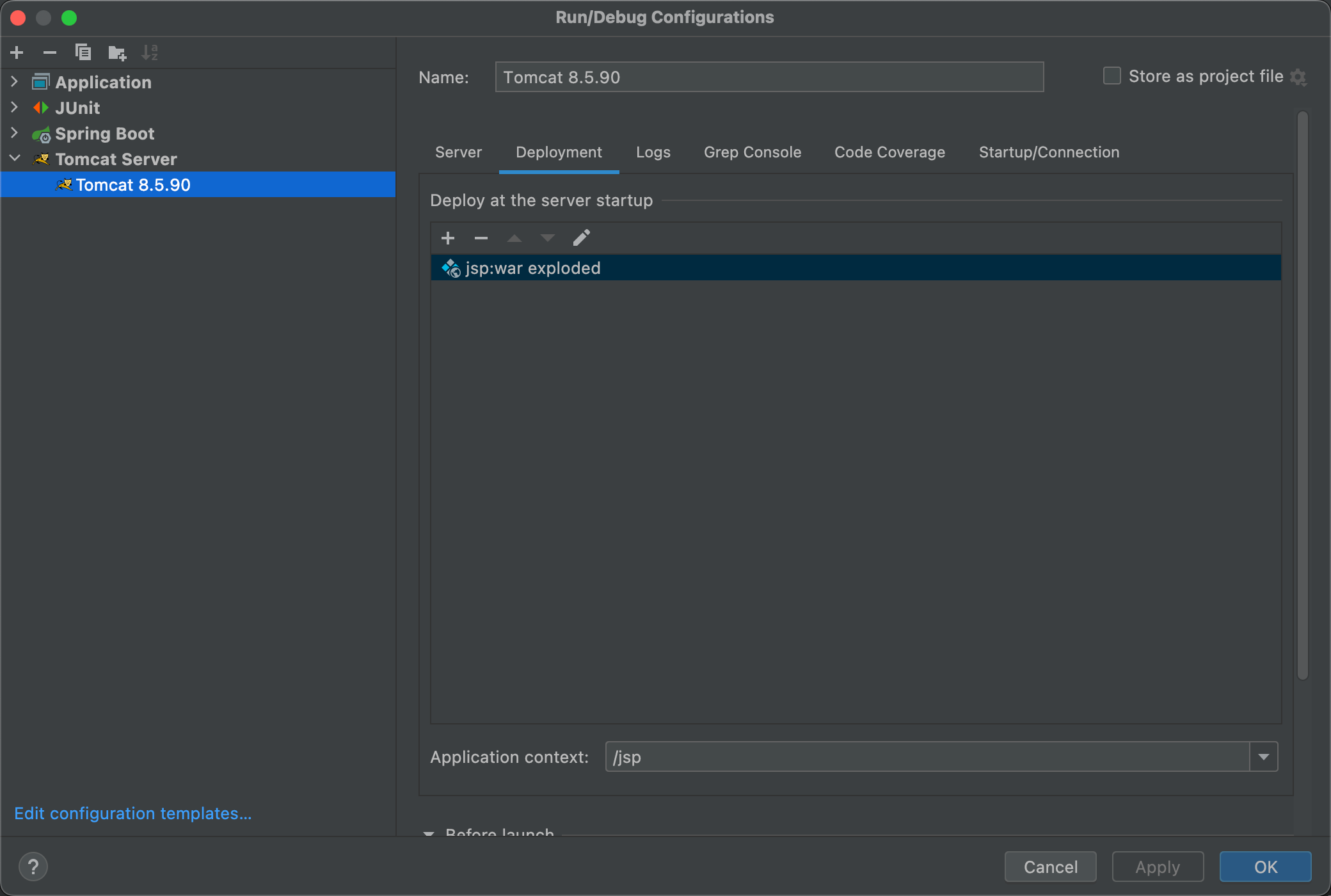Viewport: 1331px width, 896px height.
Task: Click the Tomcat 8.5.90 cat icon
Action: (63, 185)
